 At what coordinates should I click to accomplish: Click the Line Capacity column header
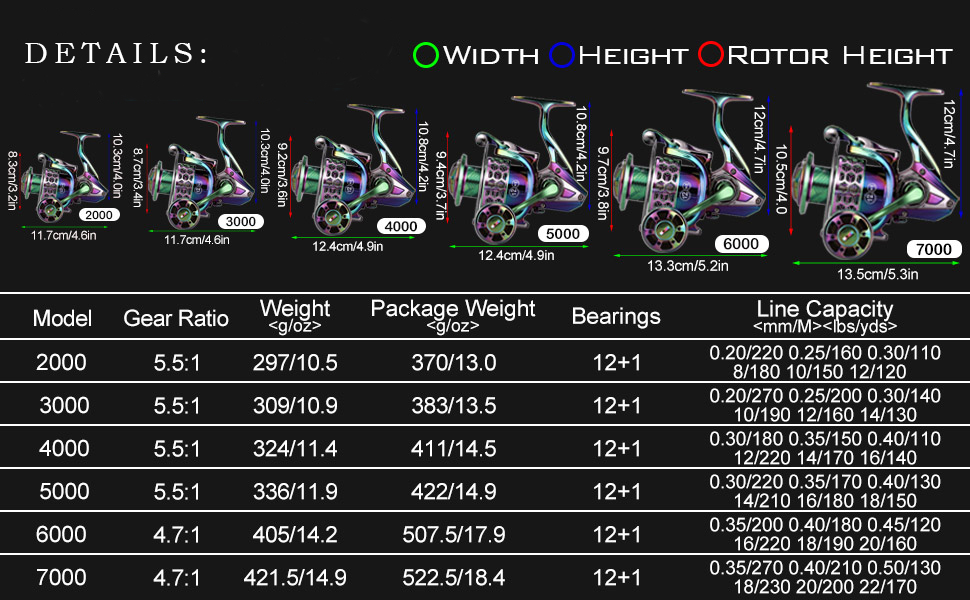pyautogui.click(x=825, y=315)
